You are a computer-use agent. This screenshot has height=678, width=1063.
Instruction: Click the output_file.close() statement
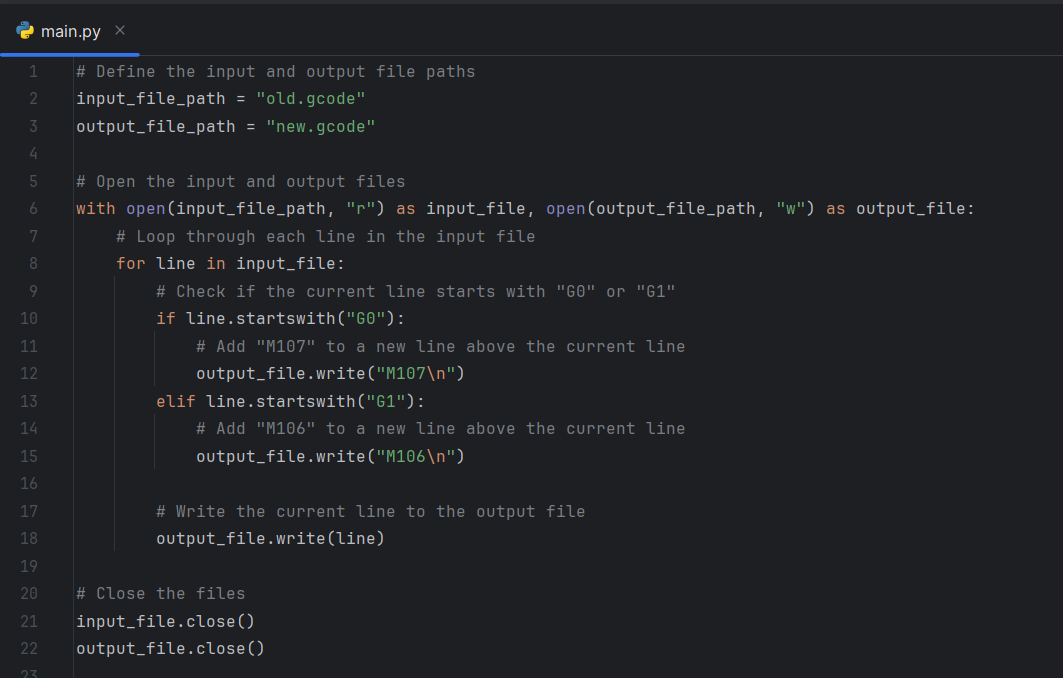[170, 648]
